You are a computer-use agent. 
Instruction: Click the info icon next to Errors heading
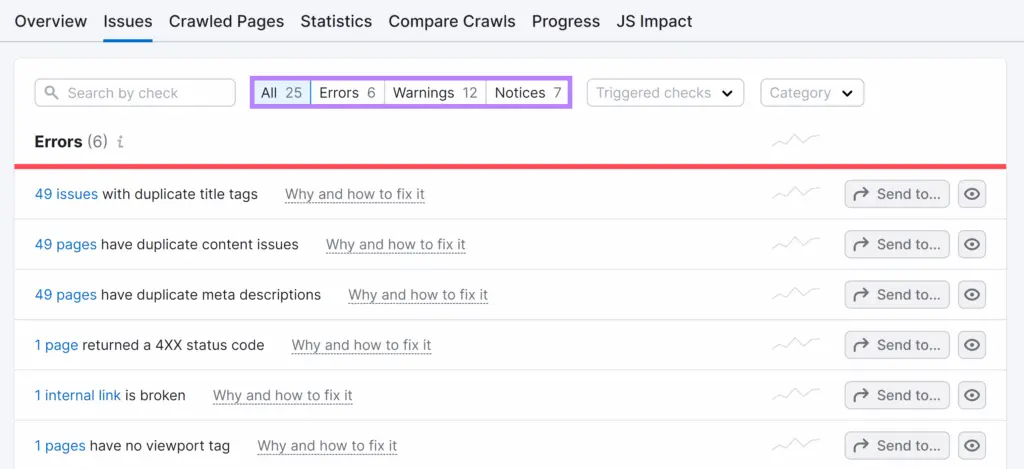(x=120, y=142)
